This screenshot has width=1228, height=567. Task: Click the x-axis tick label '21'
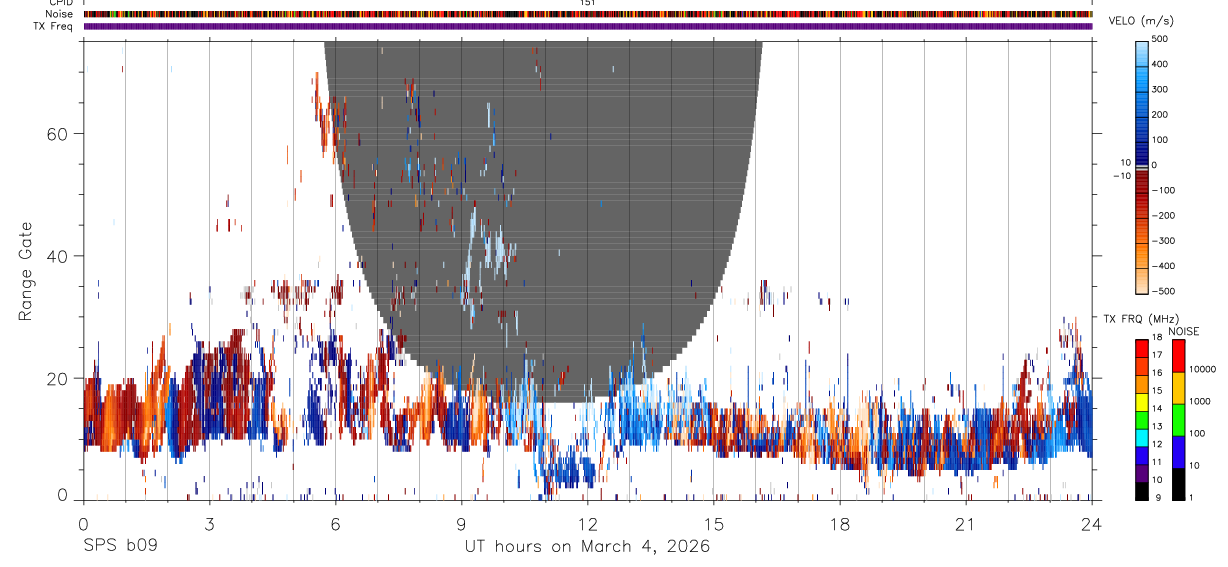[x=965, y=523]
